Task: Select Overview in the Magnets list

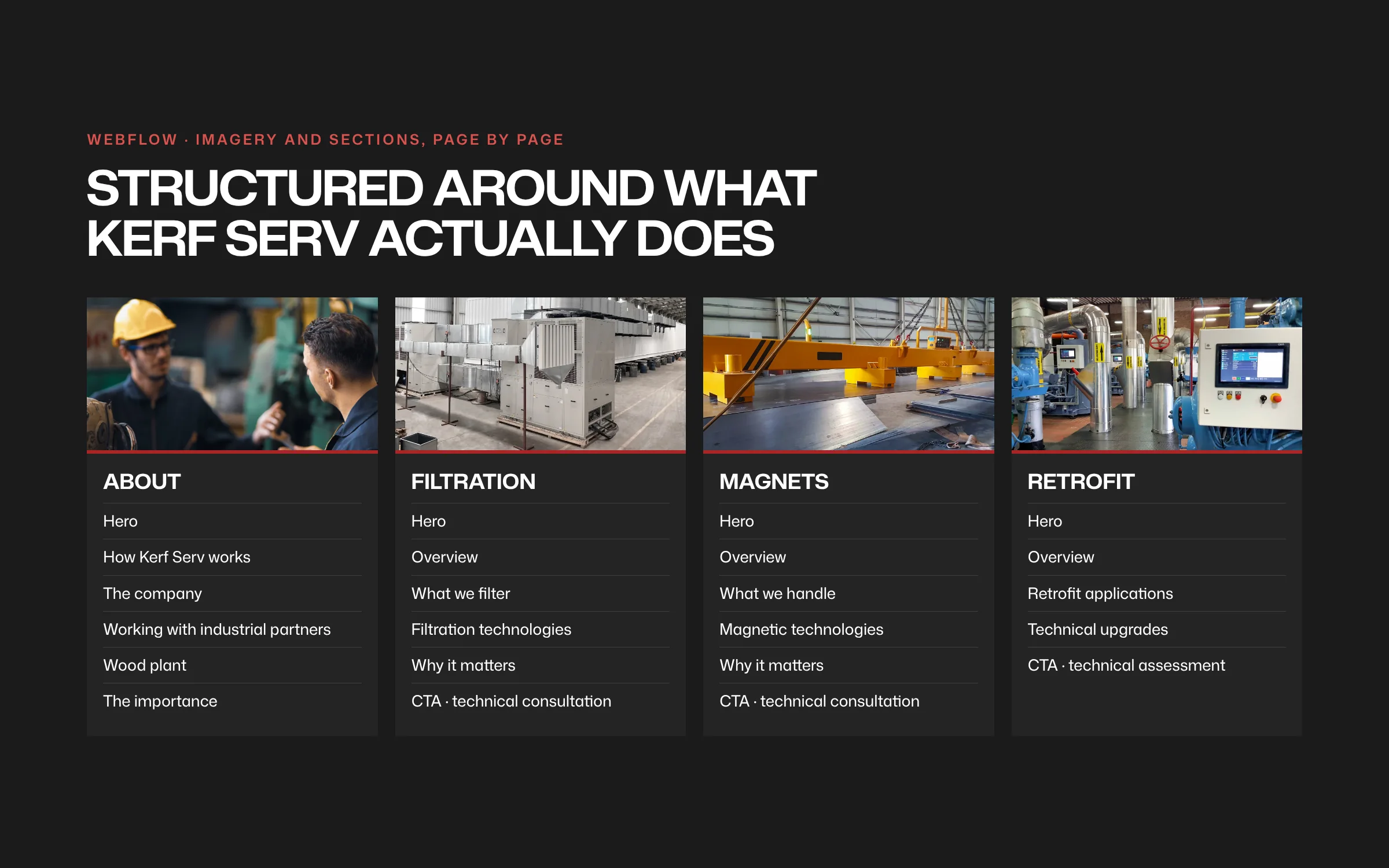Action: point(848,557)
